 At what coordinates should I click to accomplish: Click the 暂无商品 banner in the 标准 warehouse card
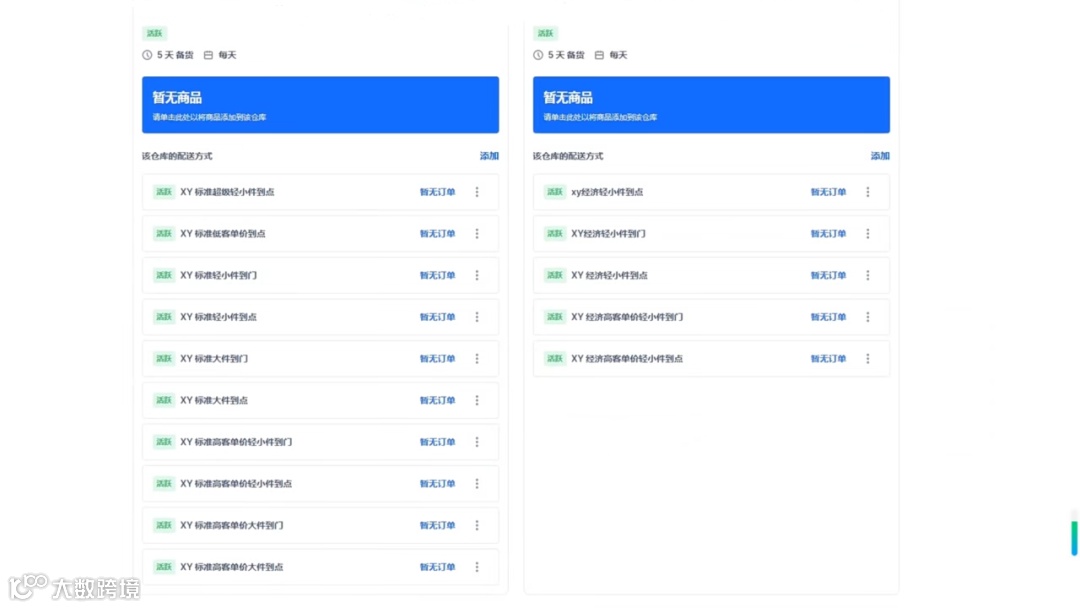click(320, 105)
